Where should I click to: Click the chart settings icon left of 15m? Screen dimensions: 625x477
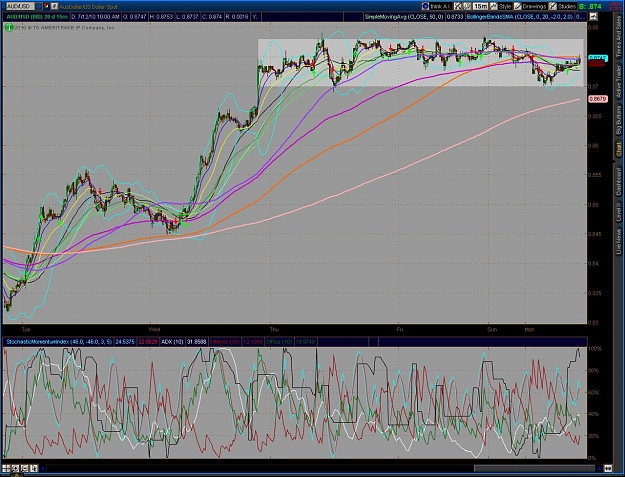click(x=468, y=6)
